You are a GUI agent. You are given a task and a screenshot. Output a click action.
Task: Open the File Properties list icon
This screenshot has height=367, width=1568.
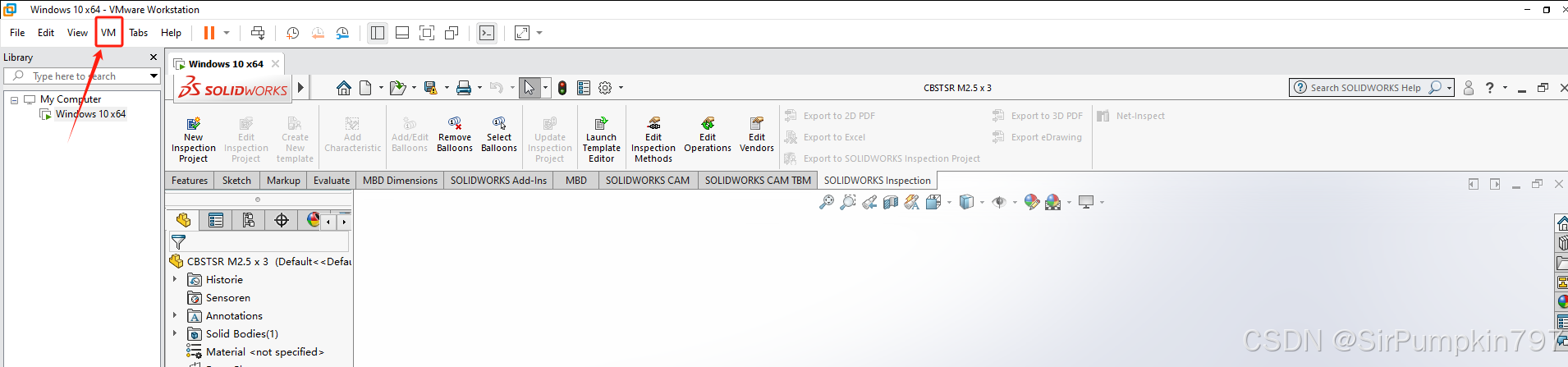pos(584,88)
